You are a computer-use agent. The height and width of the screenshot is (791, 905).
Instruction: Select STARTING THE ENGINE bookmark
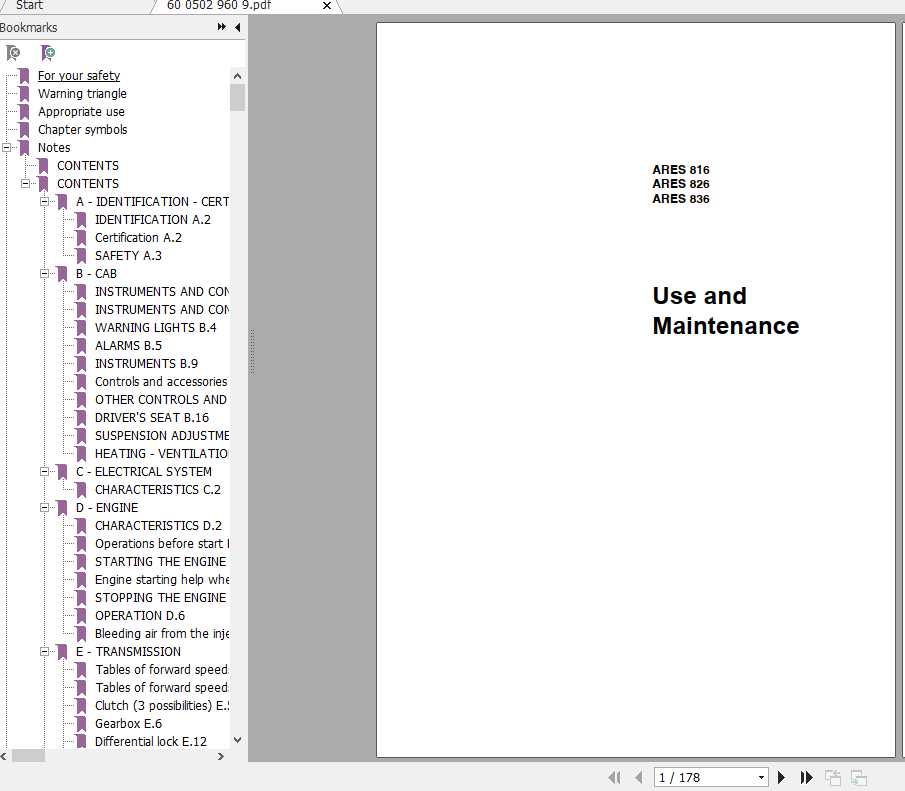point(161,561)
